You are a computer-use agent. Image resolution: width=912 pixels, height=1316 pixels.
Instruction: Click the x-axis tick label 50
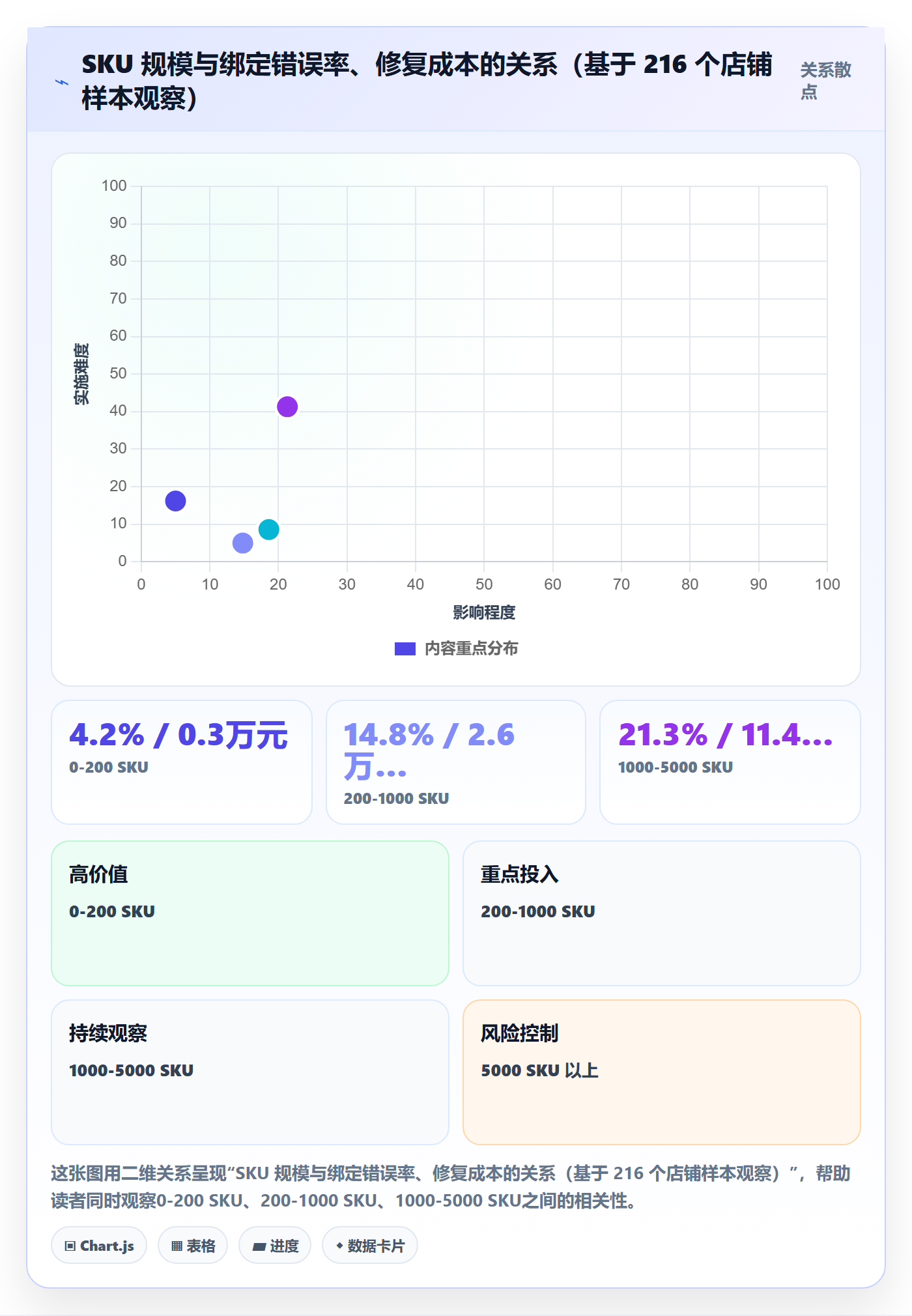[x=484, y=584]
